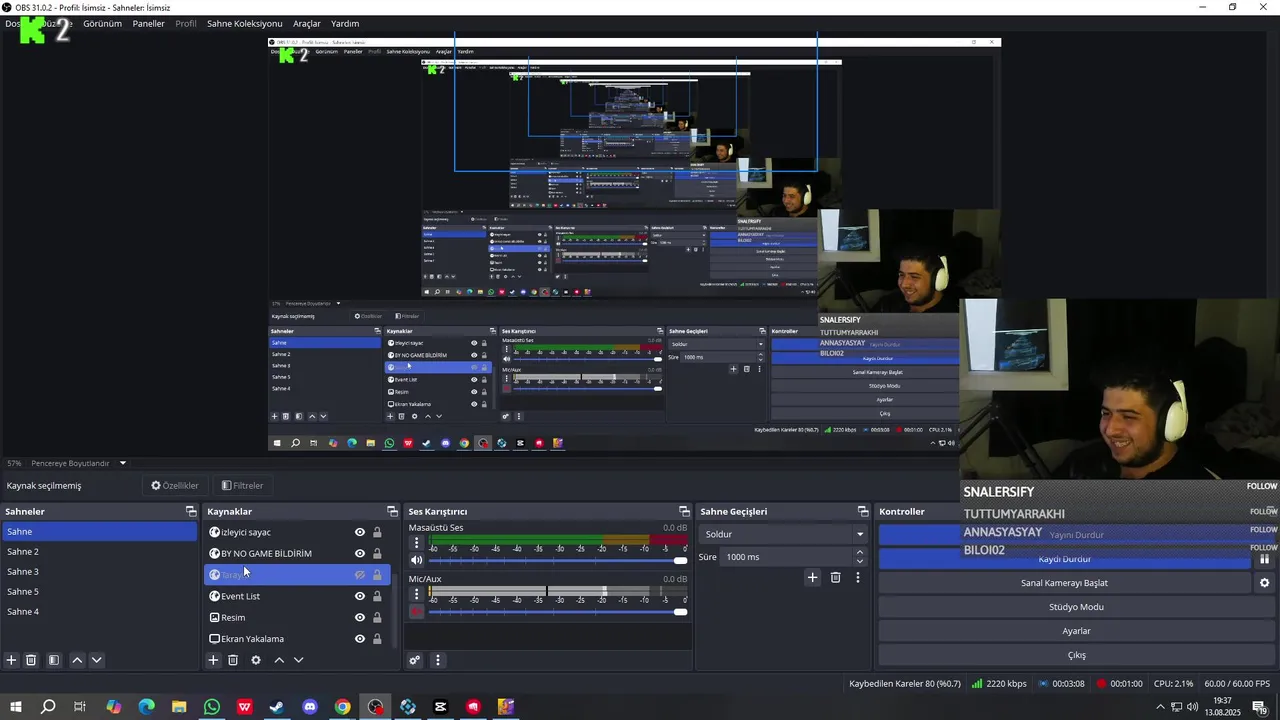Undock the Sahneler panel using its float icon
The width and height of the screenshot is (1280, 720).
191,511
